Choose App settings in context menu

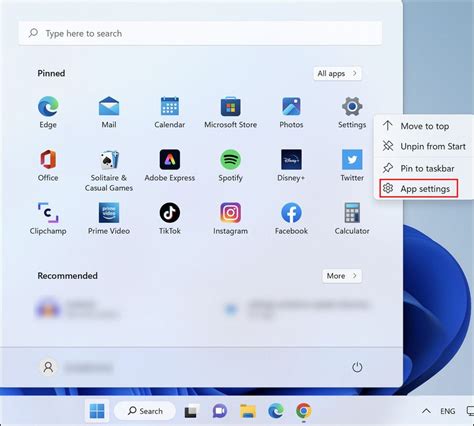coord(419,188)
